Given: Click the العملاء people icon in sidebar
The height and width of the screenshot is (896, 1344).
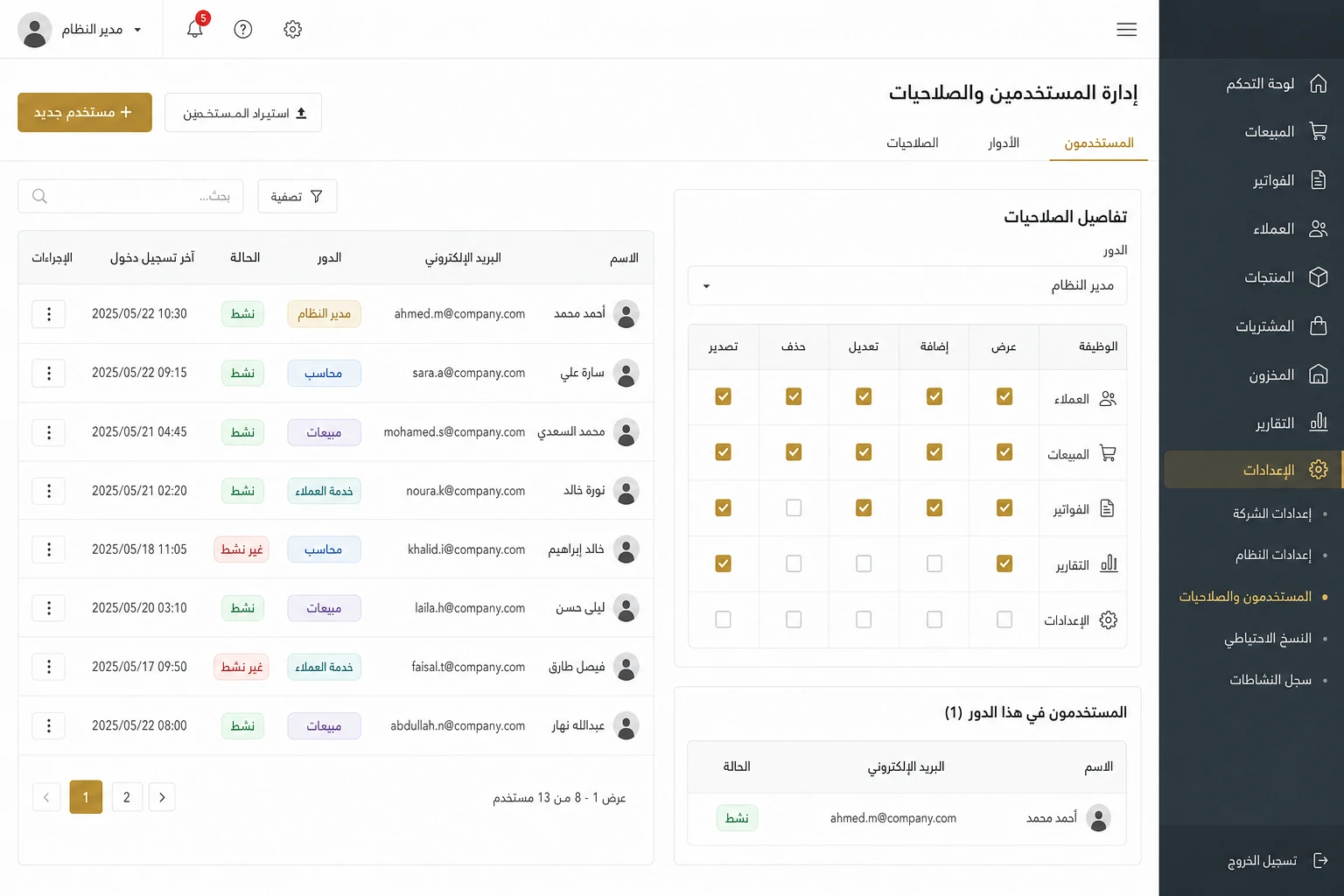Looking at the screenshot, I should coord(1319,228).
